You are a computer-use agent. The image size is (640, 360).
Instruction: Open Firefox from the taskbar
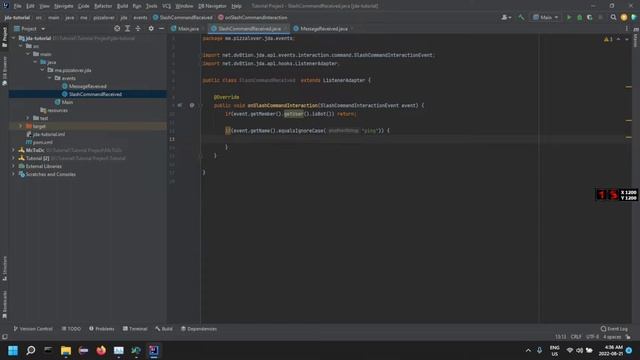(x=101, y=350)
